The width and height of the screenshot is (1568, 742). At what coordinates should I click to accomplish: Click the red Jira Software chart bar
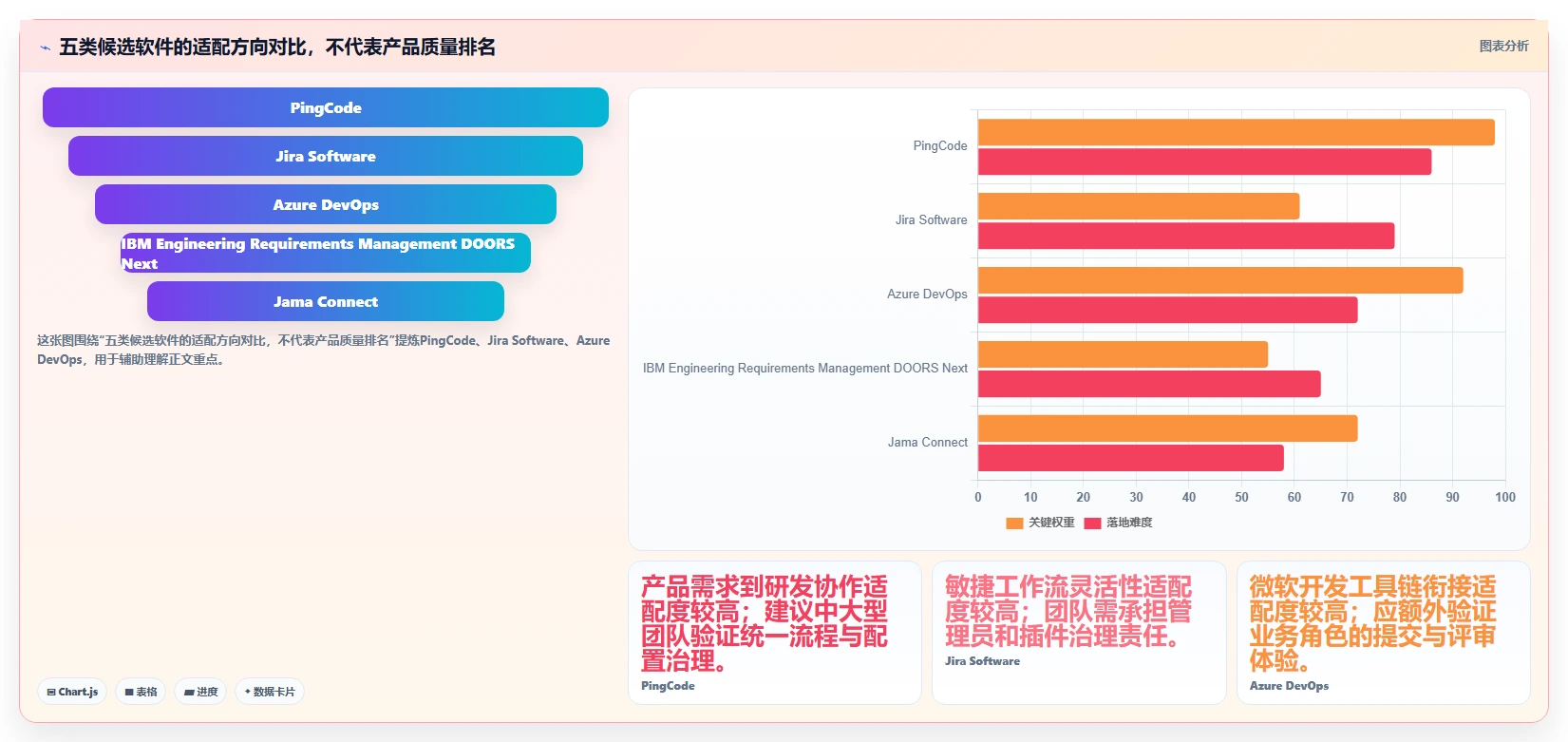[x=1186, y=236]
